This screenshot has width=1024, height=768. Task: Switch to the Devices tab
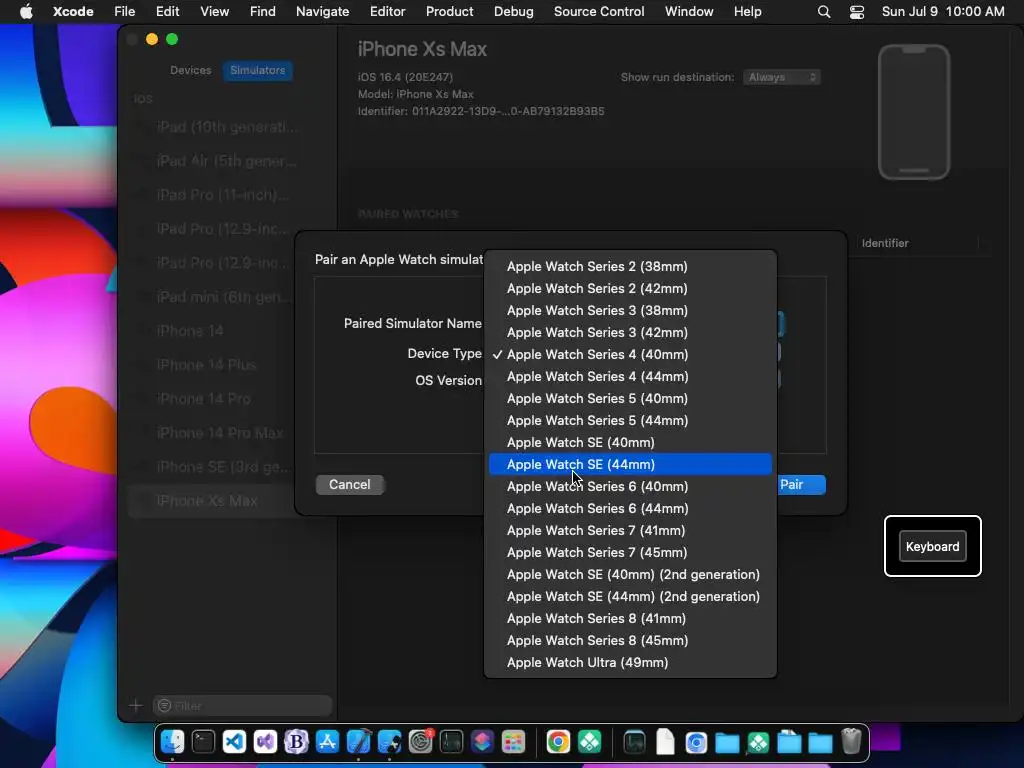191,70
